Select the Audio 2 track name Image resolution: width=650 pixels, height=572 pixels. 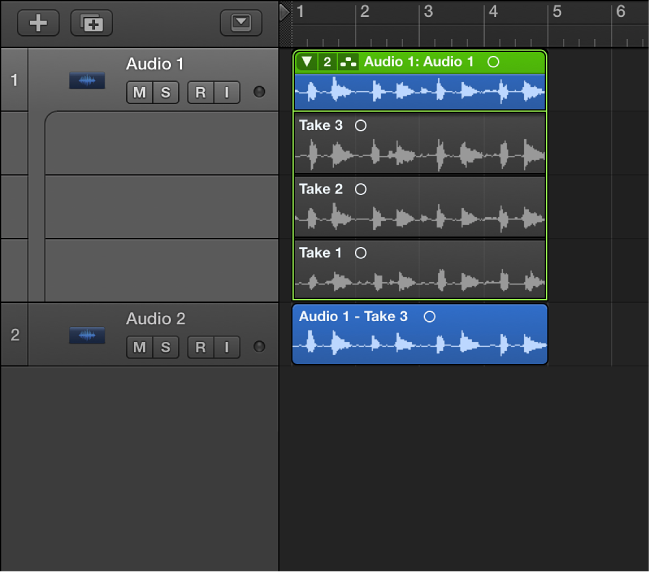click(155, 319)
